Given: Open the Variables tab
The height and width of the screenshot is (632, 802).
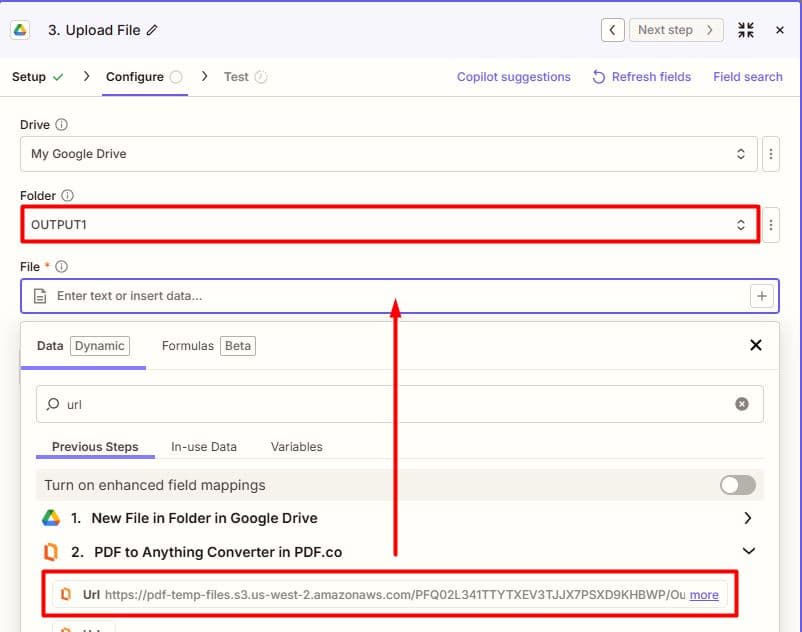Looking at the screenshot, I should coord(297,447).
